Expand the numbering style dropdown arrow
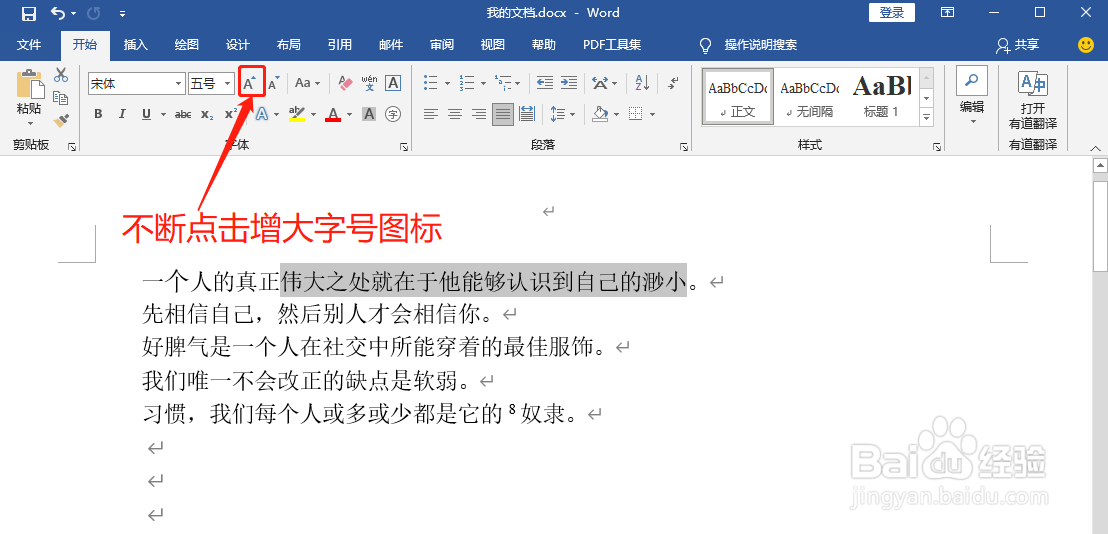This screenshot has width=1108, height=534. coord(483,83)
